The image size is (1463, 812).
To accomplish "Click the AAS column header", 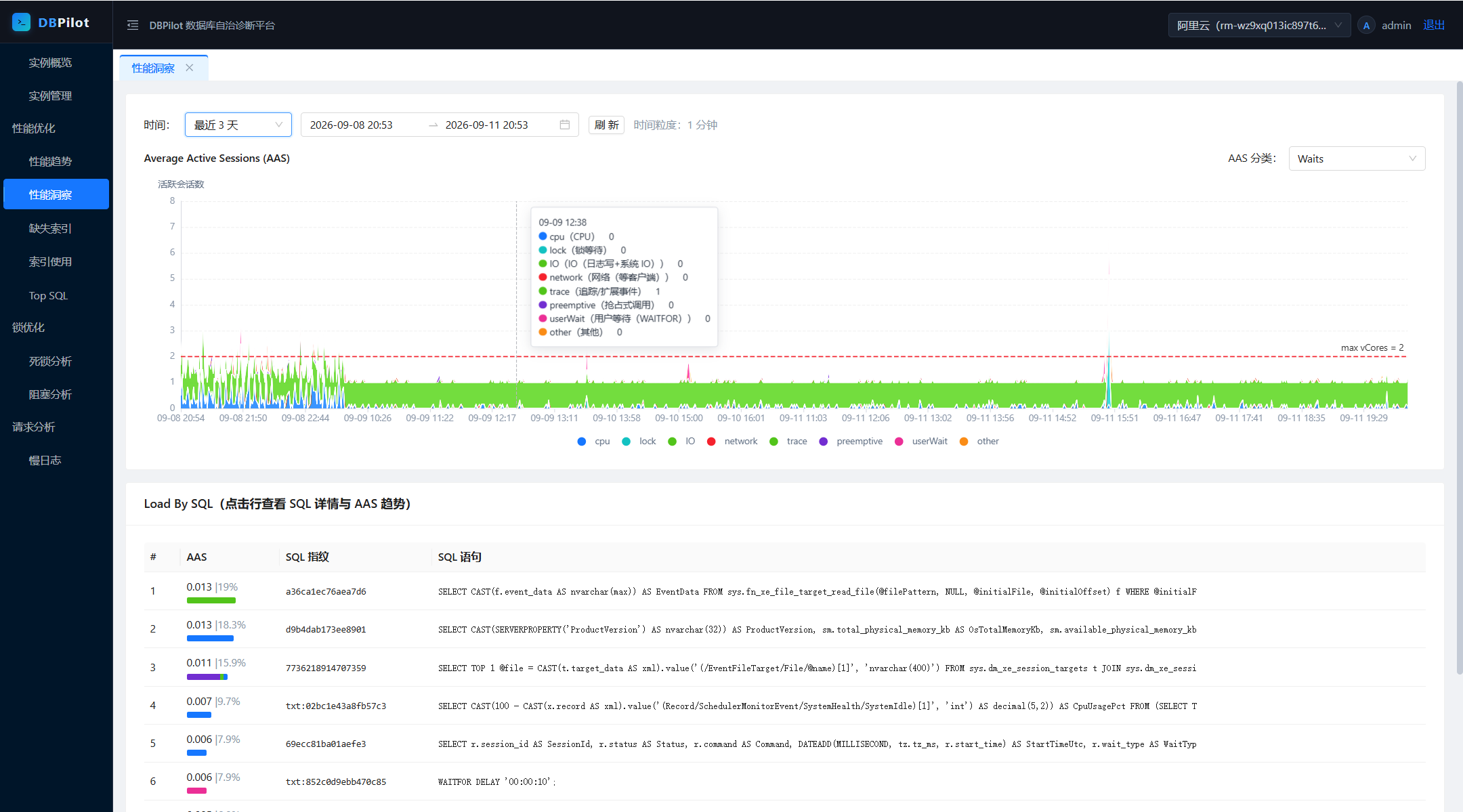I will (x=196, y=557).
